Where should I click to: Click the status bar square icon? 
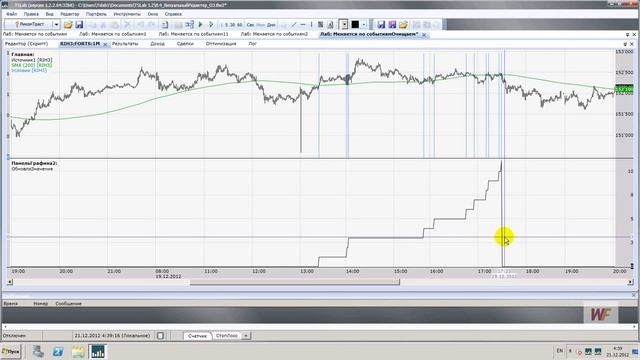(x=160, y=336)
